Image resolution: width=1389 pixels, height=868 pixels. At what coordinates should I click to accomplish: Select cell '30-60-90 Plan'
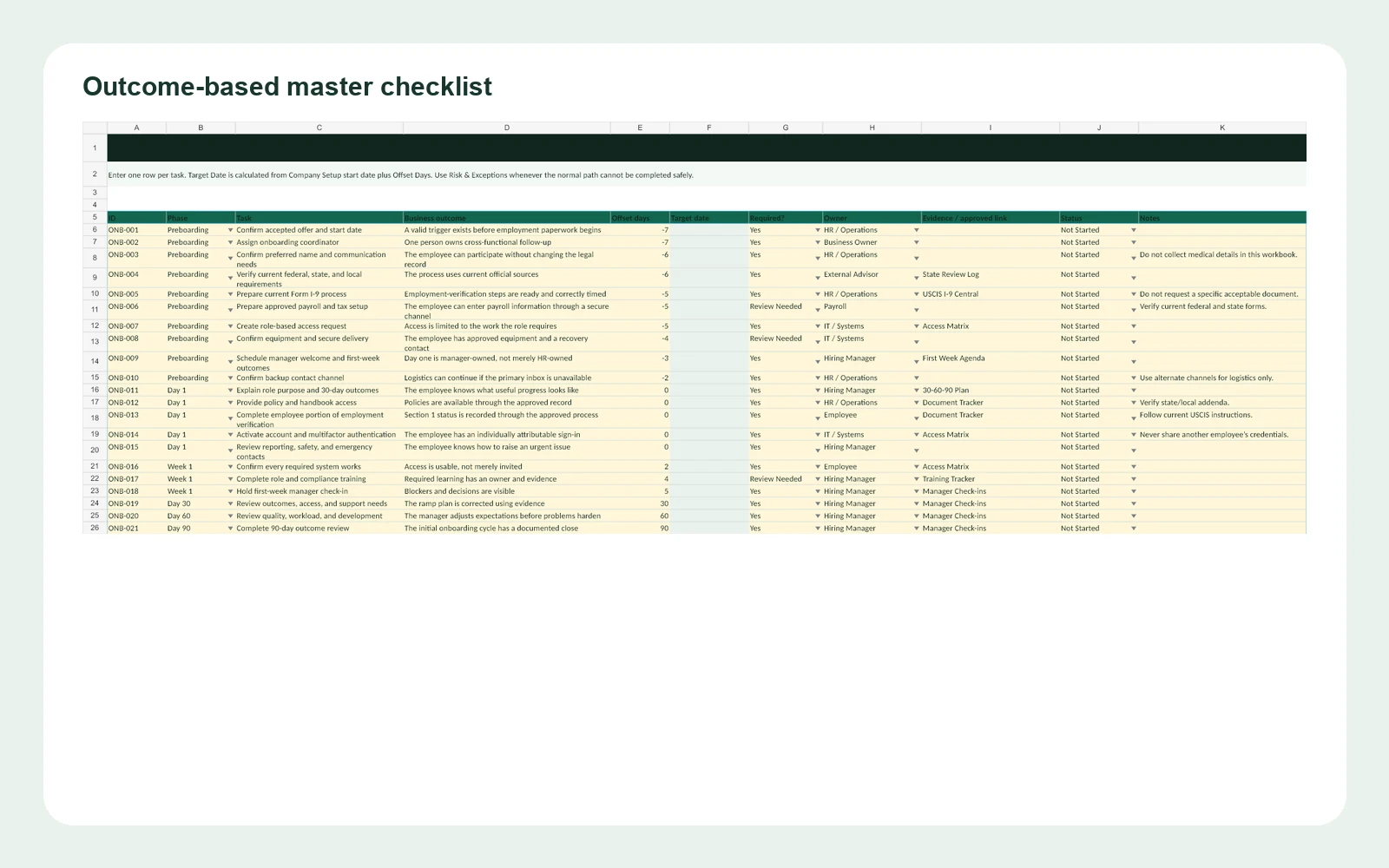(x=990, y=391)
